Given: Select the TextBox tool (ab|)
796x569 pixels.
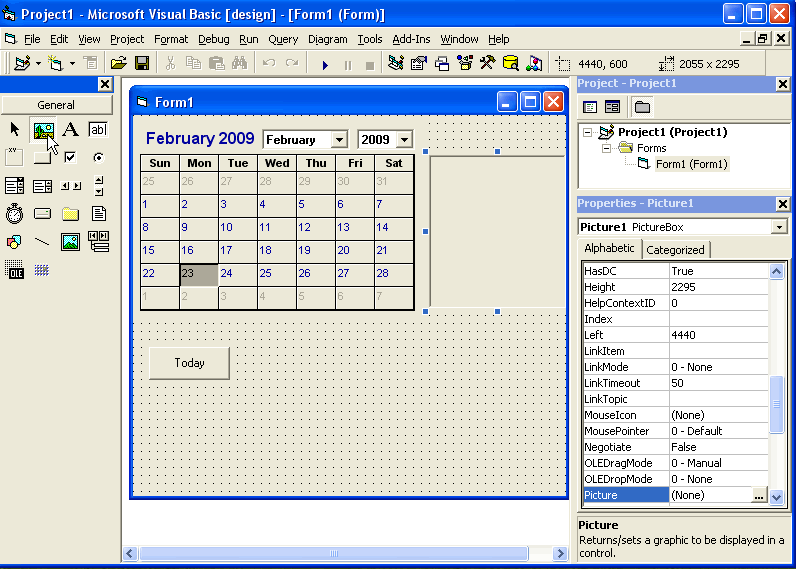Looking at the screenshot, I should pos(98,129).
